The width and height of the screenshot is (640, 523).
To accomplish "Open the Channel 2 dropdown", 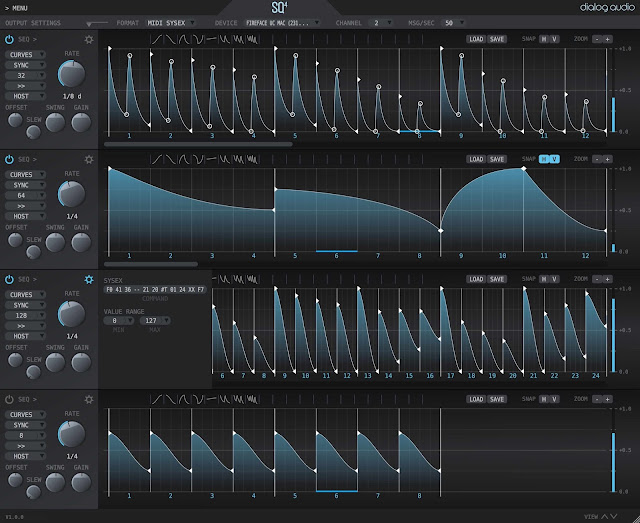I will (x=381, y=23).
